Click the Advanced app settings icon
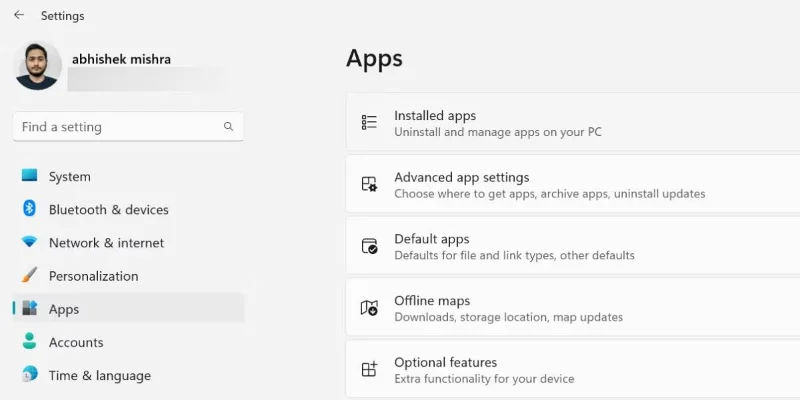 coord(369,184)
